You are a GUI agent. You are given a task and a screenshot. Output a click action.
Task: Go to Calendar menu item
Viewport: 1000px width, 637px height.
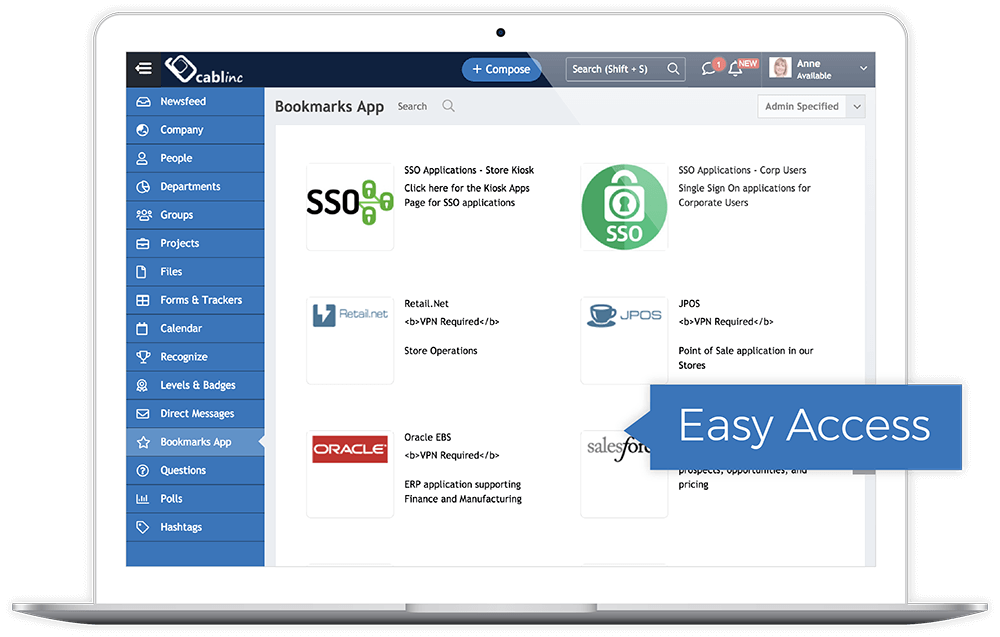(x=195, y=328)
